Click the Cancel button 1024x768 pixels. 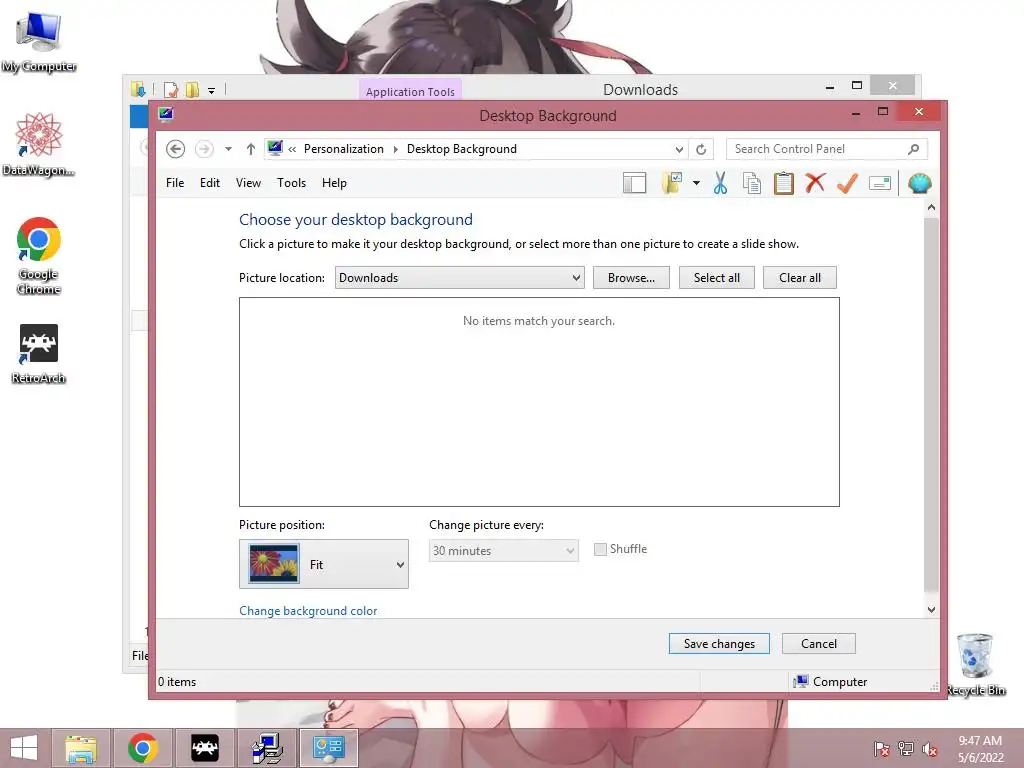pos(819,644)
